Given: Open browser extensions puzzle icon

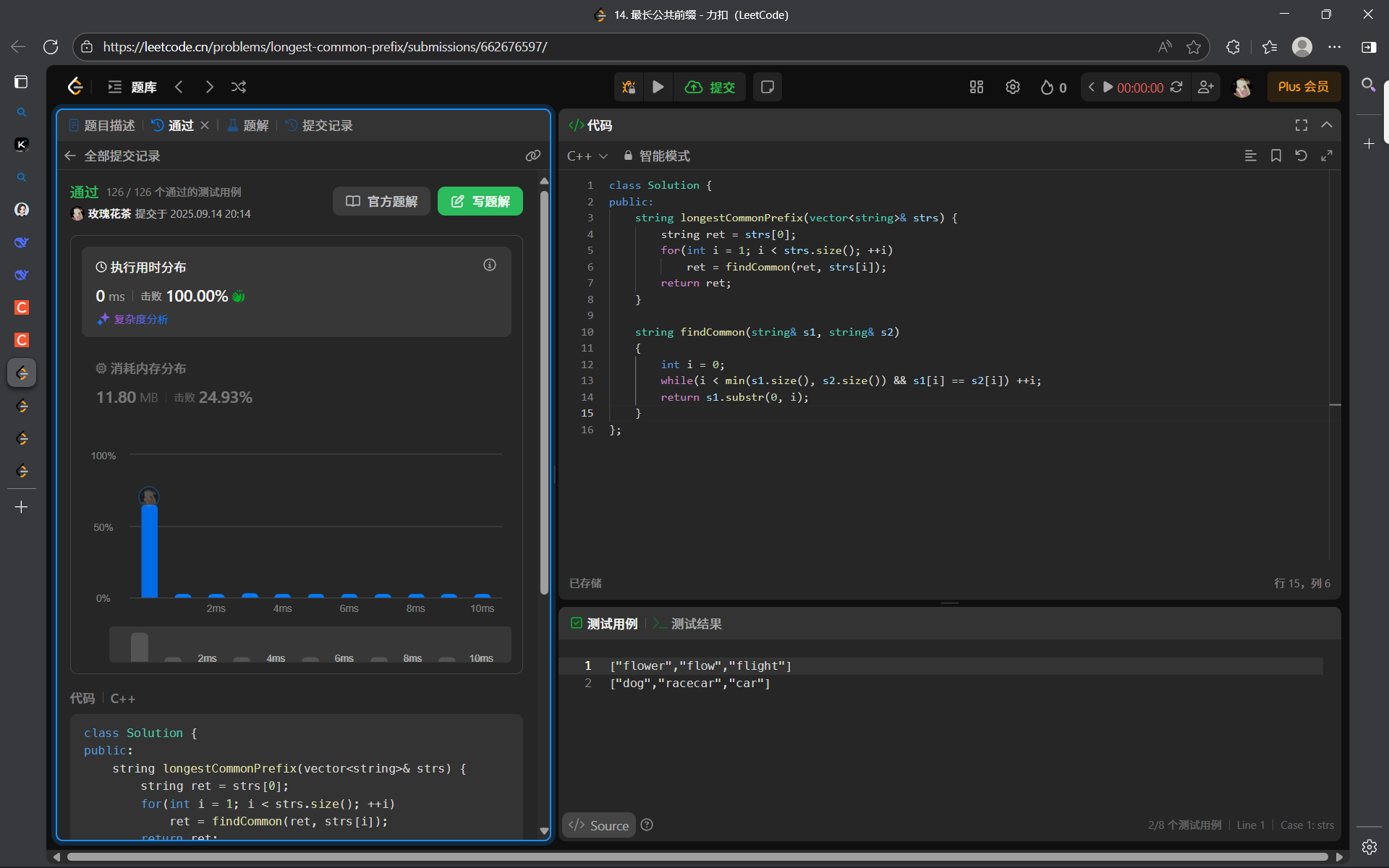Looking at the screenshot, I should coord(1233,47).
